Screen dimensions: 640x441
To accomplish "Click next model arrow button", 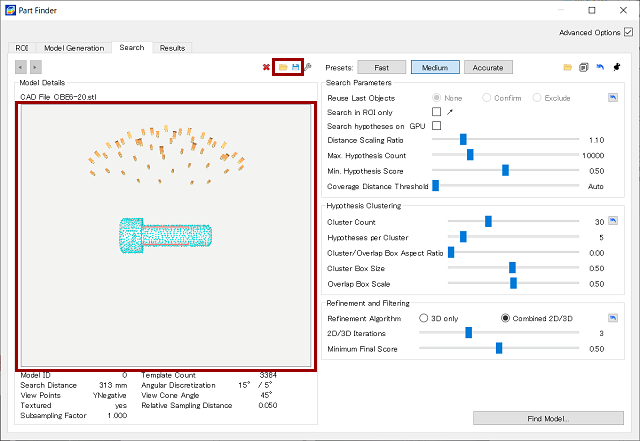I will (x=36, y=67).
